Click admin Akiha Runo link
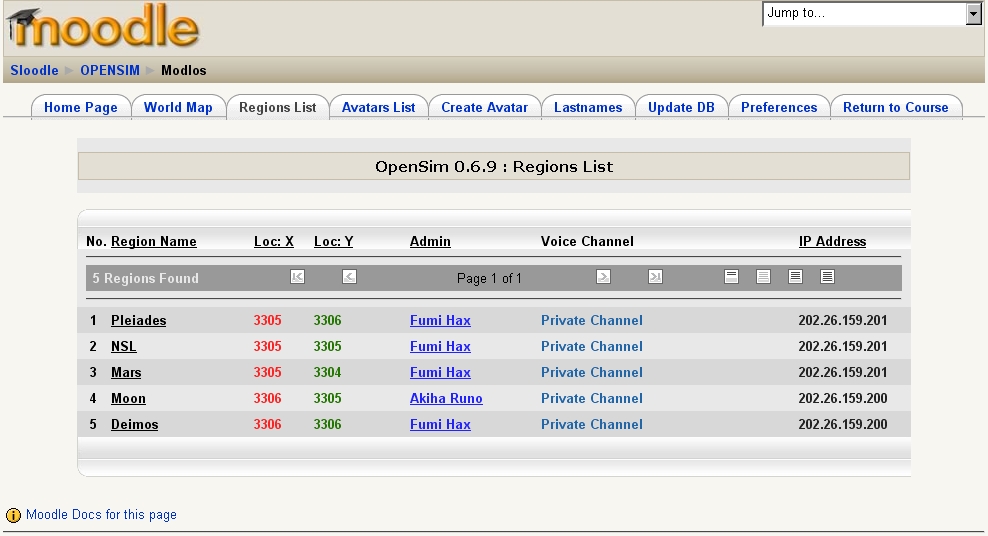The image size is (988, 536). point(446,398)
